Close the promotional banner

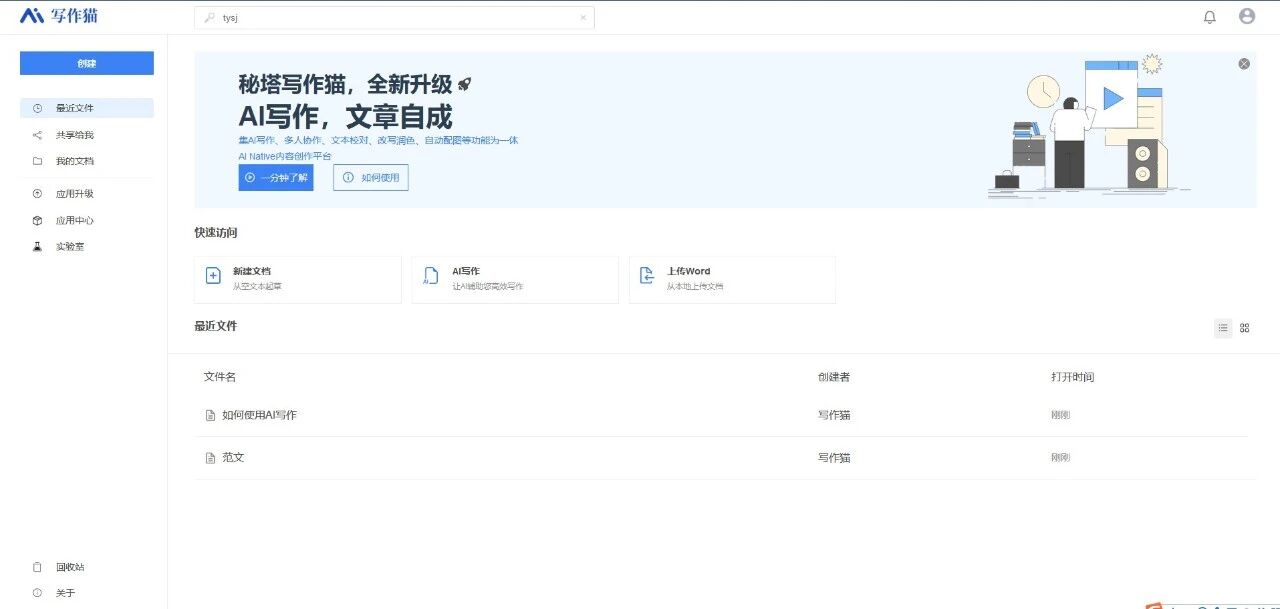tap(1244, 64)
